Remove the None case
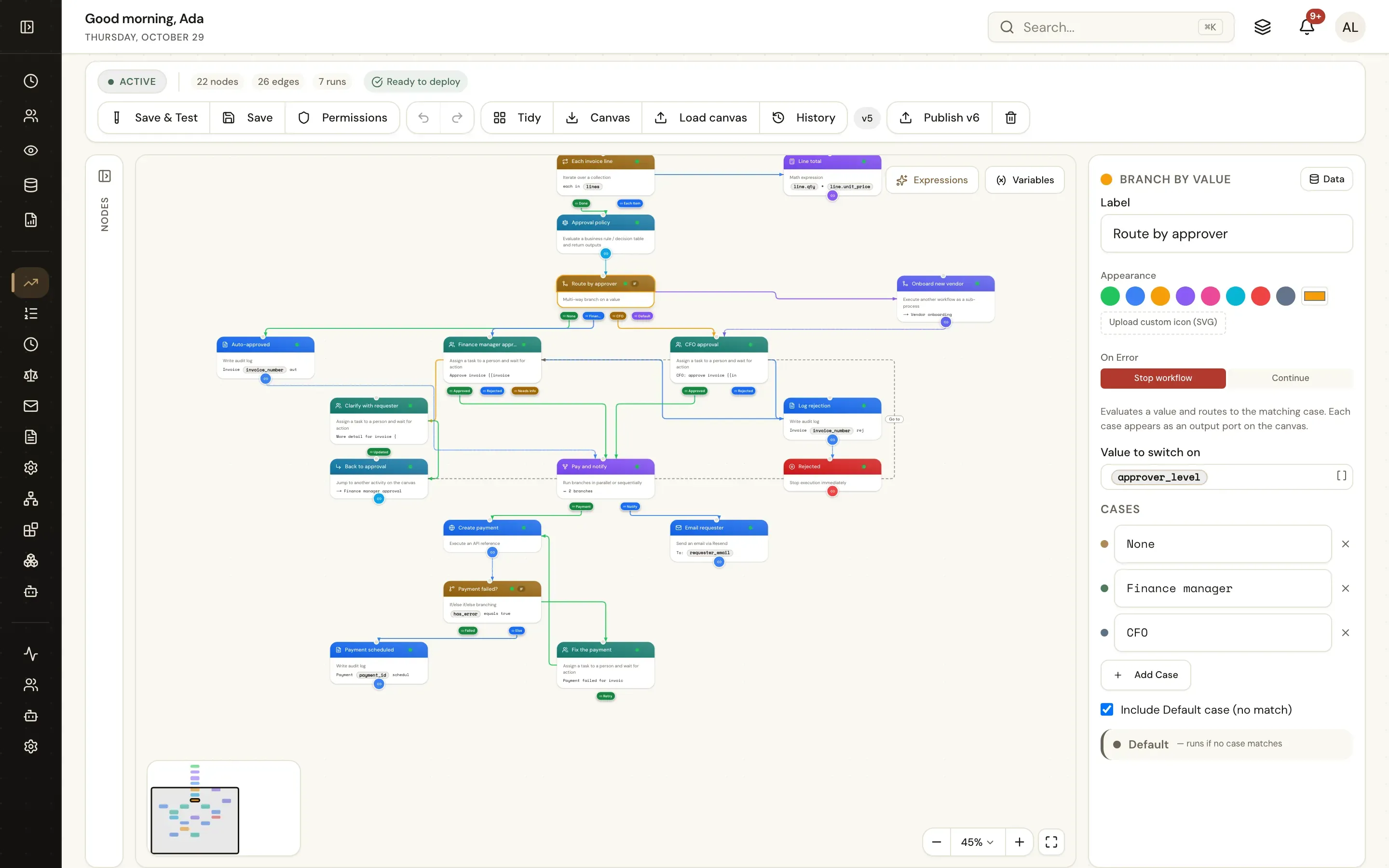 [x=1346, y=543]
